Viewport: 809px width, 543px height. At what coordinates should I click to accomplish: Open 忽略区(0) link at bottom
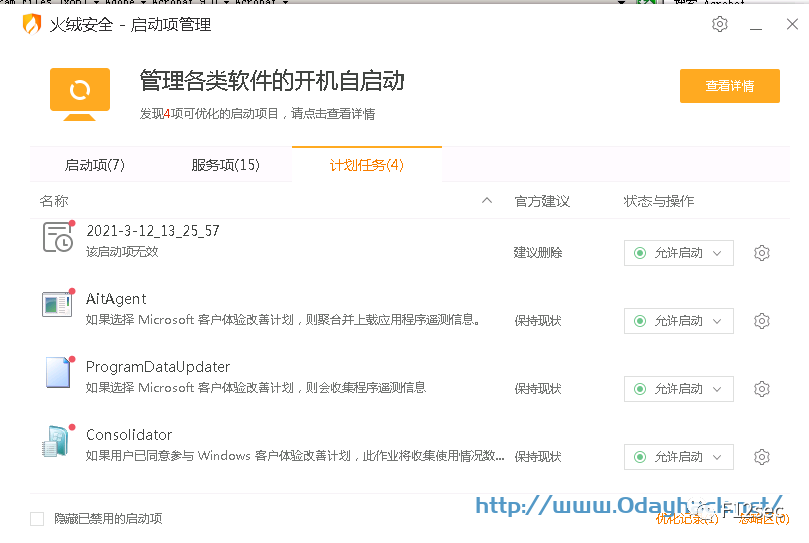click(x=764, y=519)
